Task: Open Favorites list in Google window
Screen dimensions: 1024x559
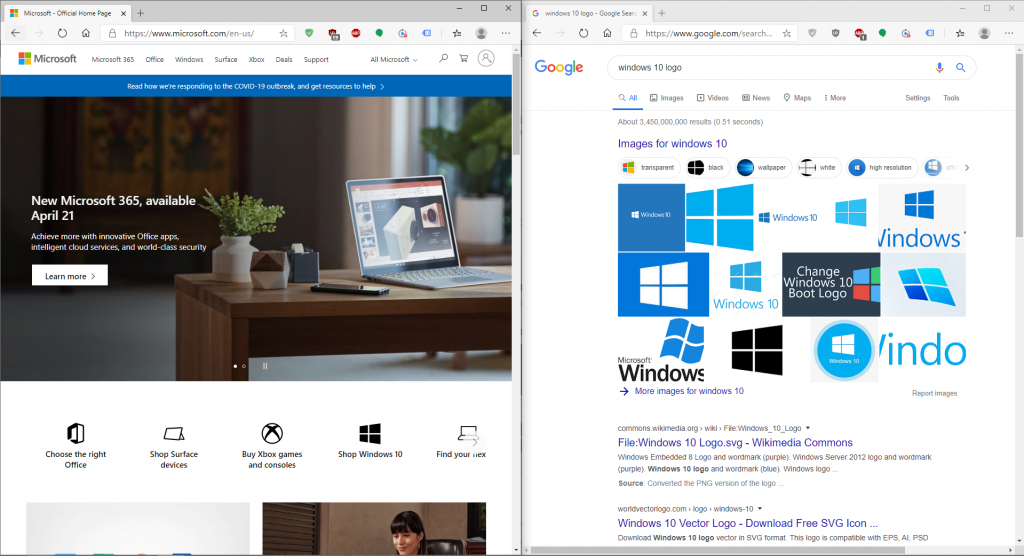Action: pos(960,33)
